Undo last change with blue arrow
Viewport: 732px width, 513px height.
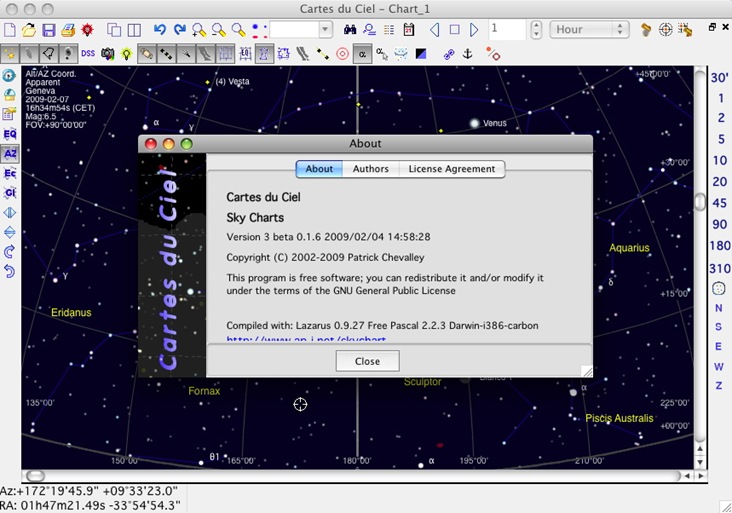160,30
